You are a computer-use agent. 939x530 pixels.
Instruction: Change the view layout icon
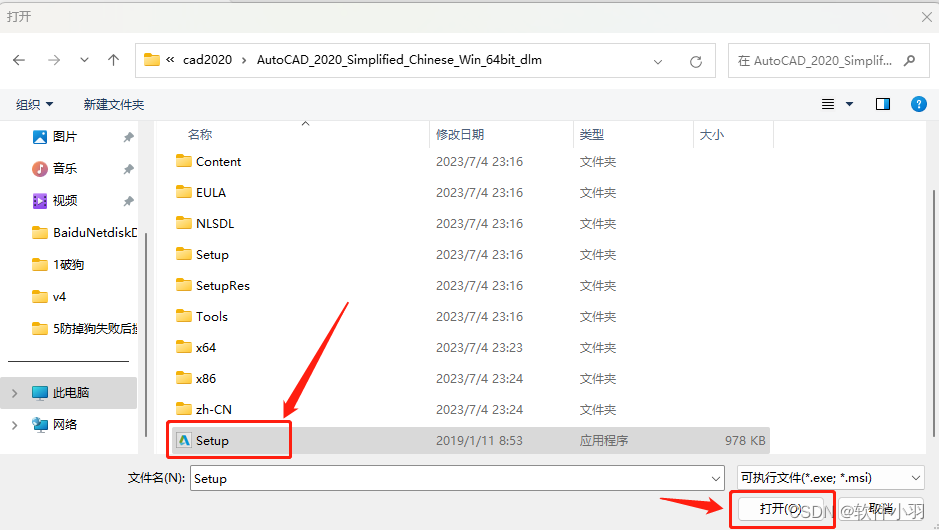point(828,104)
